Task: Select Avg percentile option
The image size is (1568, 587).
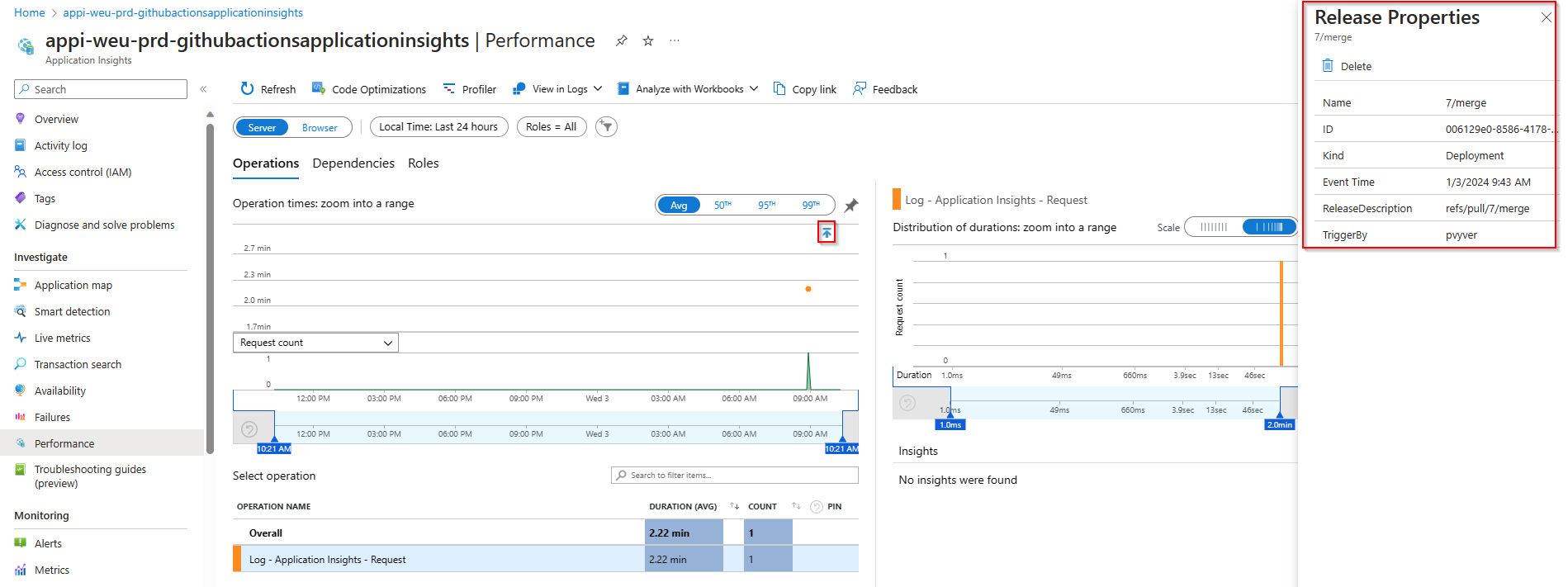Action: (679, 205)
